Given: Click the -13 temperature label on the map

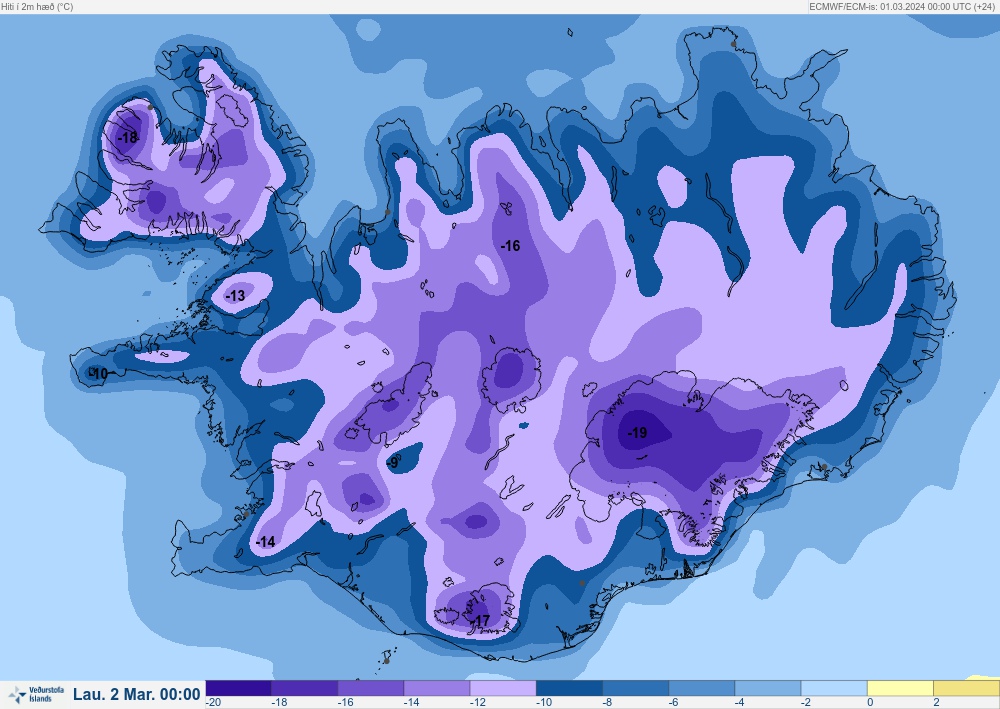Looking at the screenshot, I should (x=235, y=296).
